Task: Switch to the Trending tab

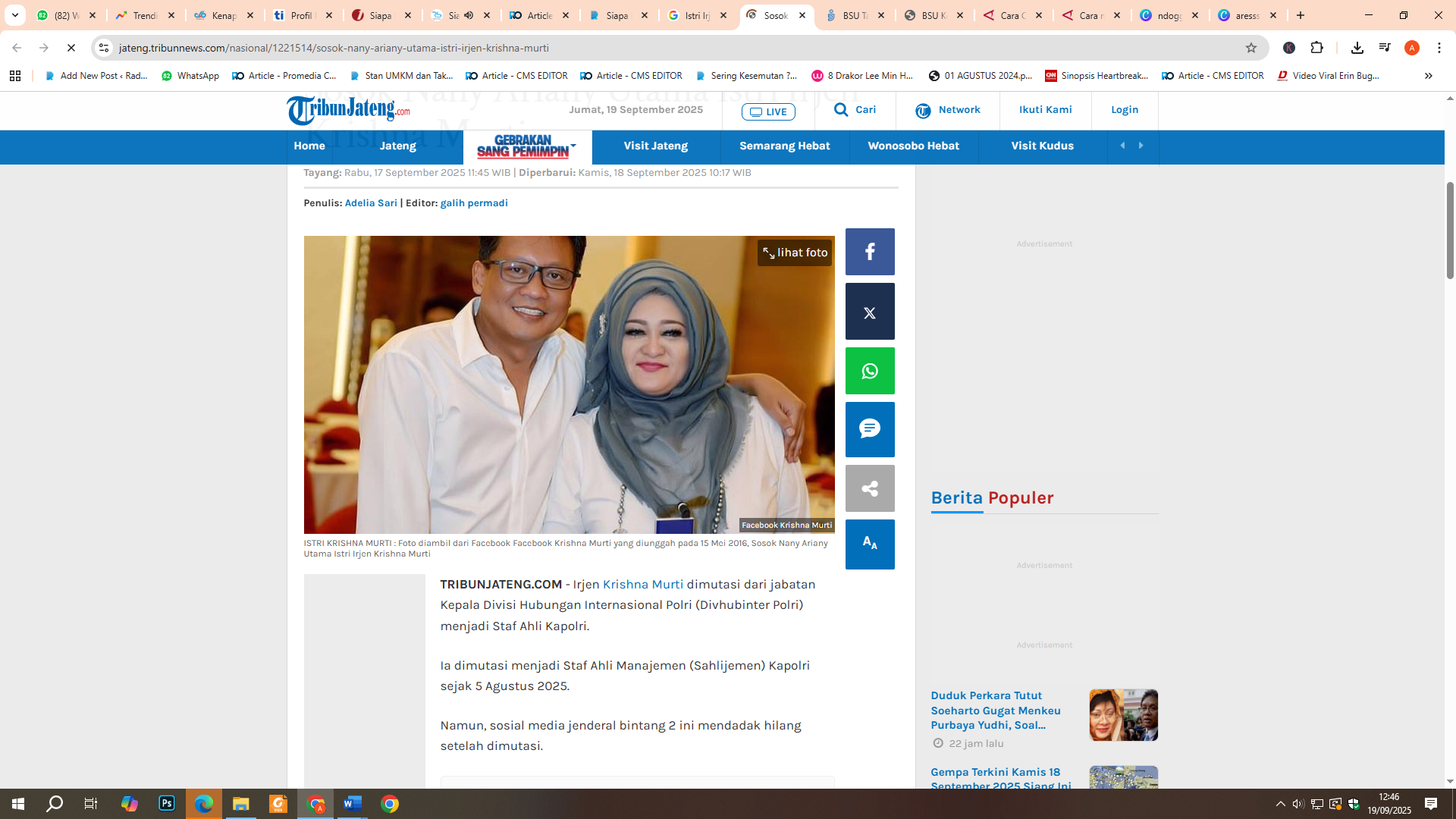Action: 145,15
